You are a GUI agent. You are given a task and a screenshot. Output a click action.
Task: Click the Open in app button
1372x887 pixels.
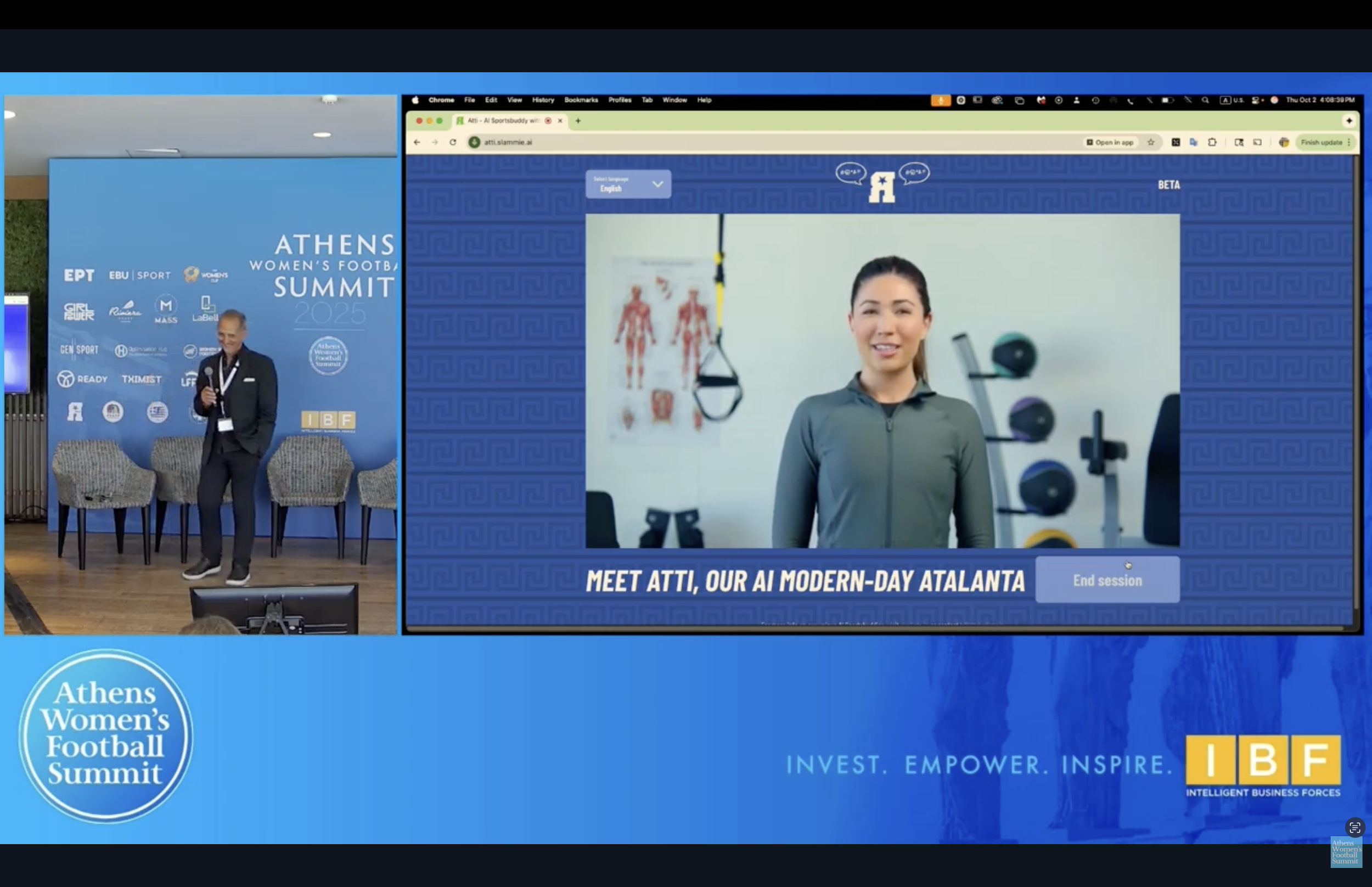tap(1110, 142)
